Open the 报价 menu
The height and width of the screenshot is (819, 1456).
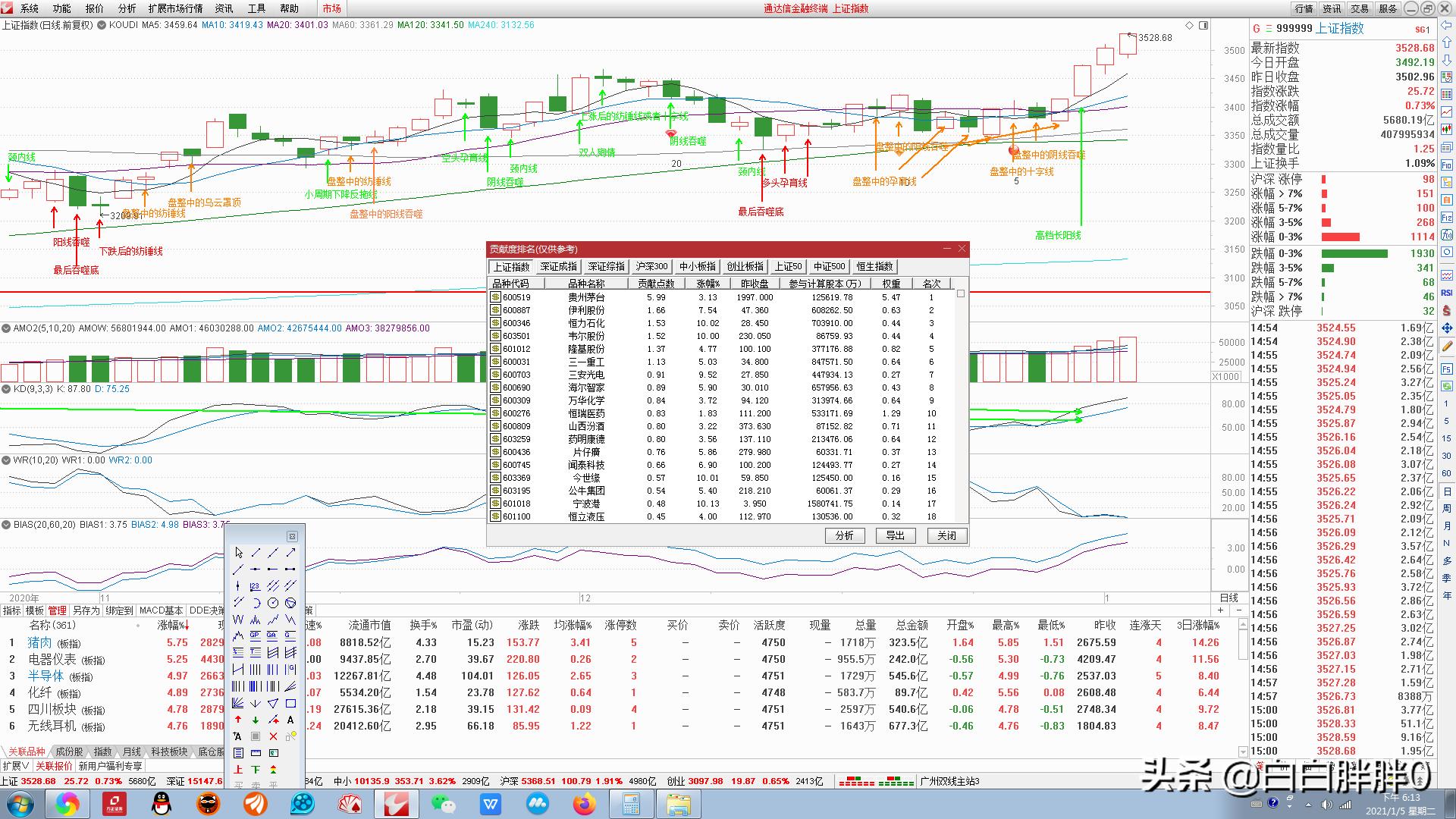pos(94,8)
